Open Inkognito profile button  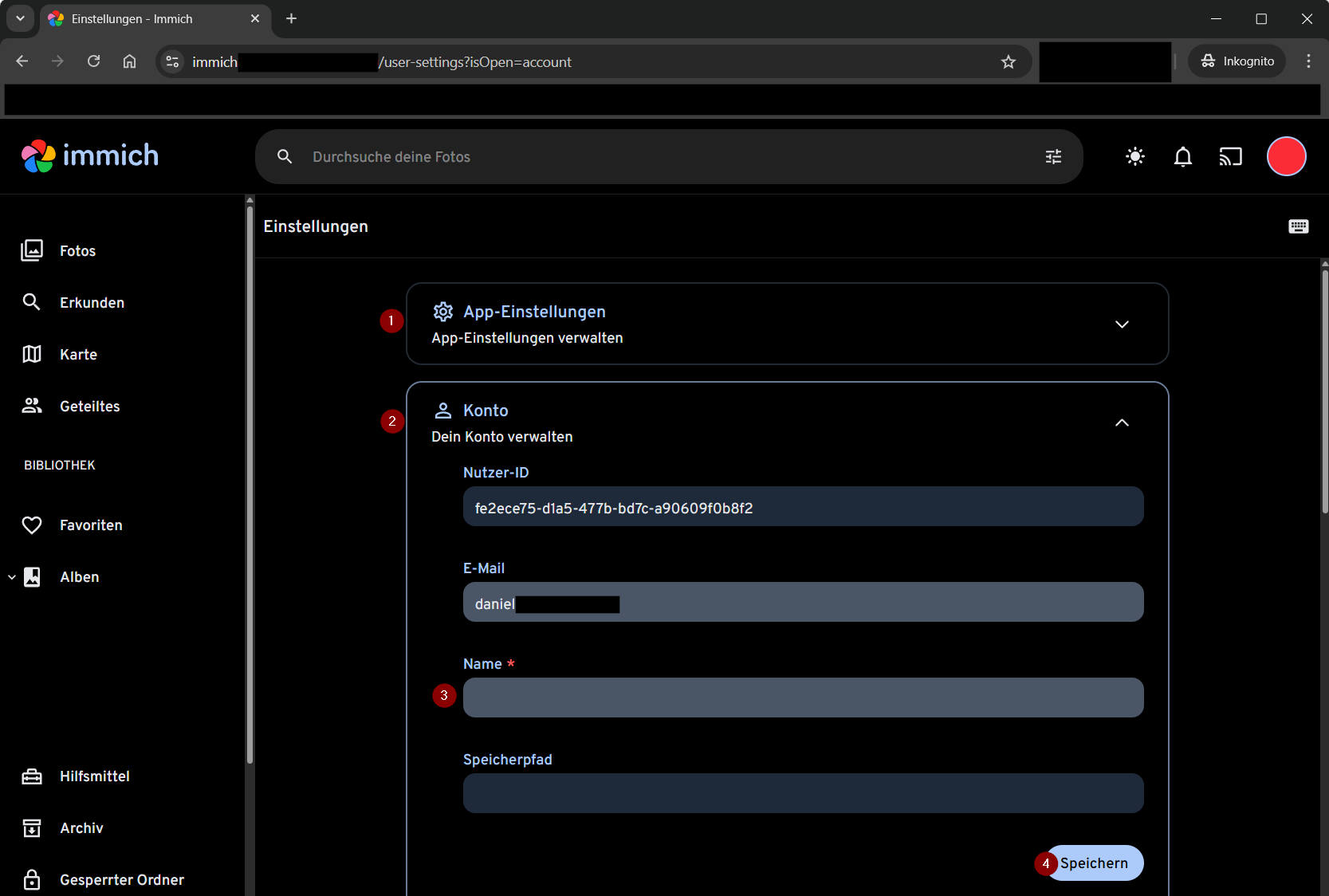[1237, 61]
